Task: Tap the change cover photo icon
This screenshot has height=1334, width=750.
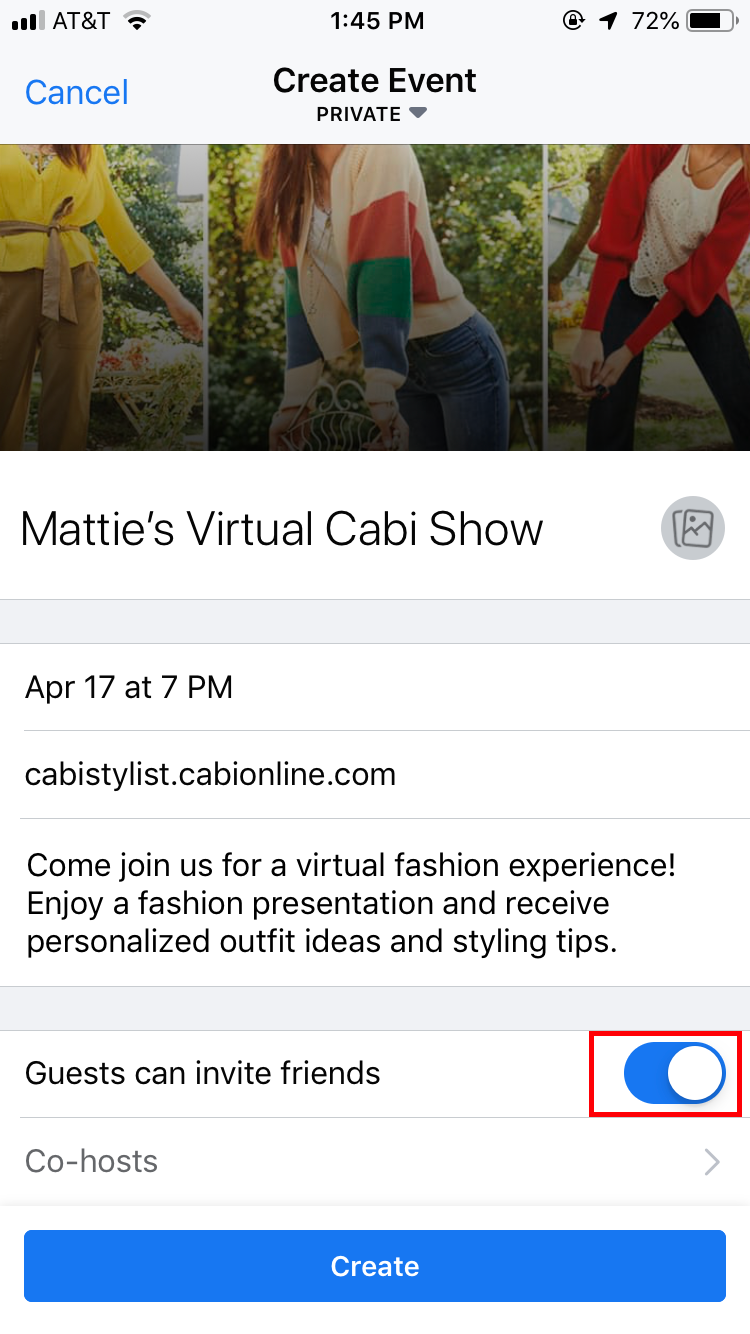Action: (692, 527)
